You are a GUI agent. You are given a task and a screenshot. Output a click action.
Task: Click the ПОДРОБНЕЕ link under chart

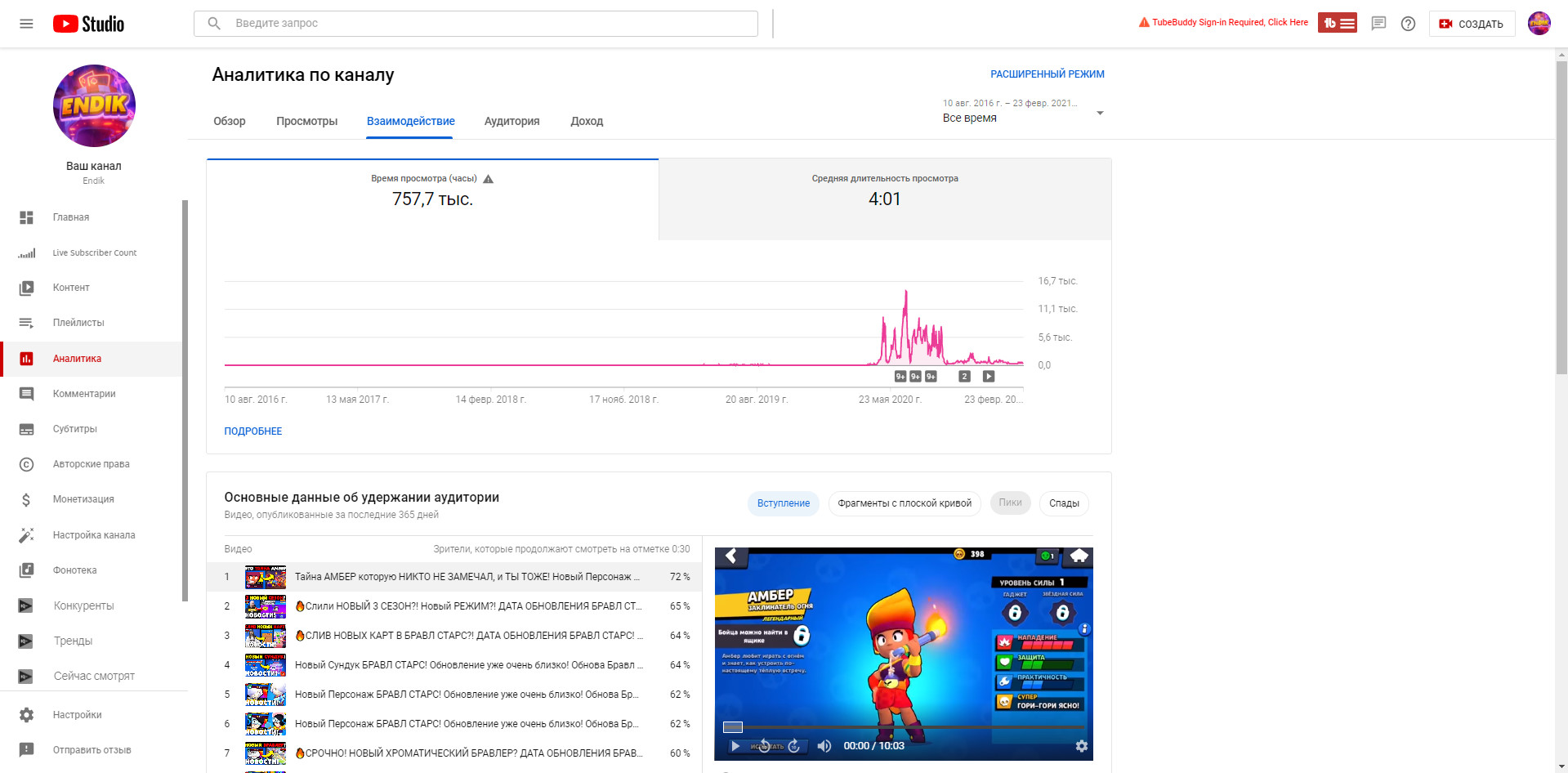point(253,431)
